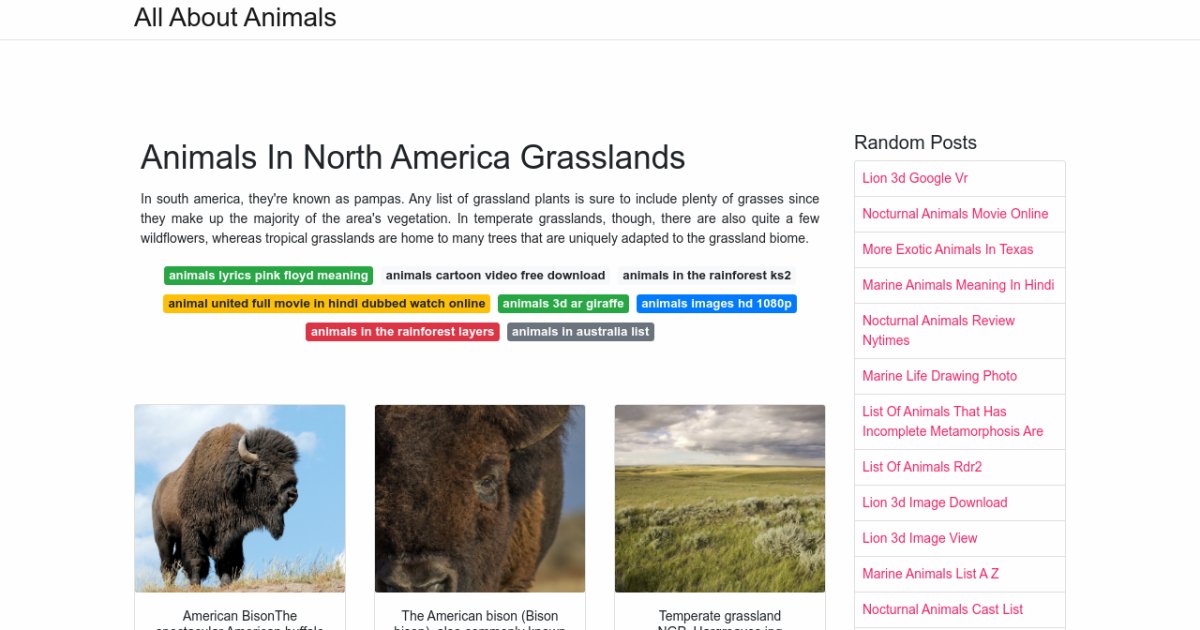Click the 'animals 3d ar giraffe' tag
Image resolution: width=1200 pixels, height=630 pixels.
563,303
